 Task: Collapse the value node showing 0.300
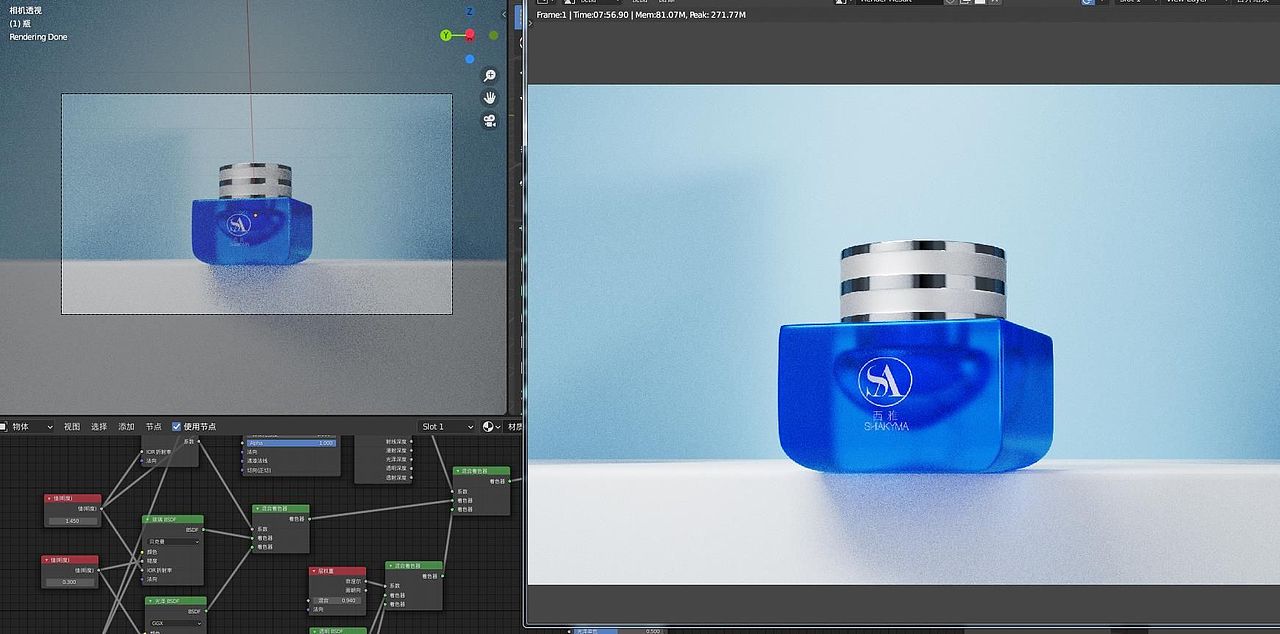tap(47, 560)
